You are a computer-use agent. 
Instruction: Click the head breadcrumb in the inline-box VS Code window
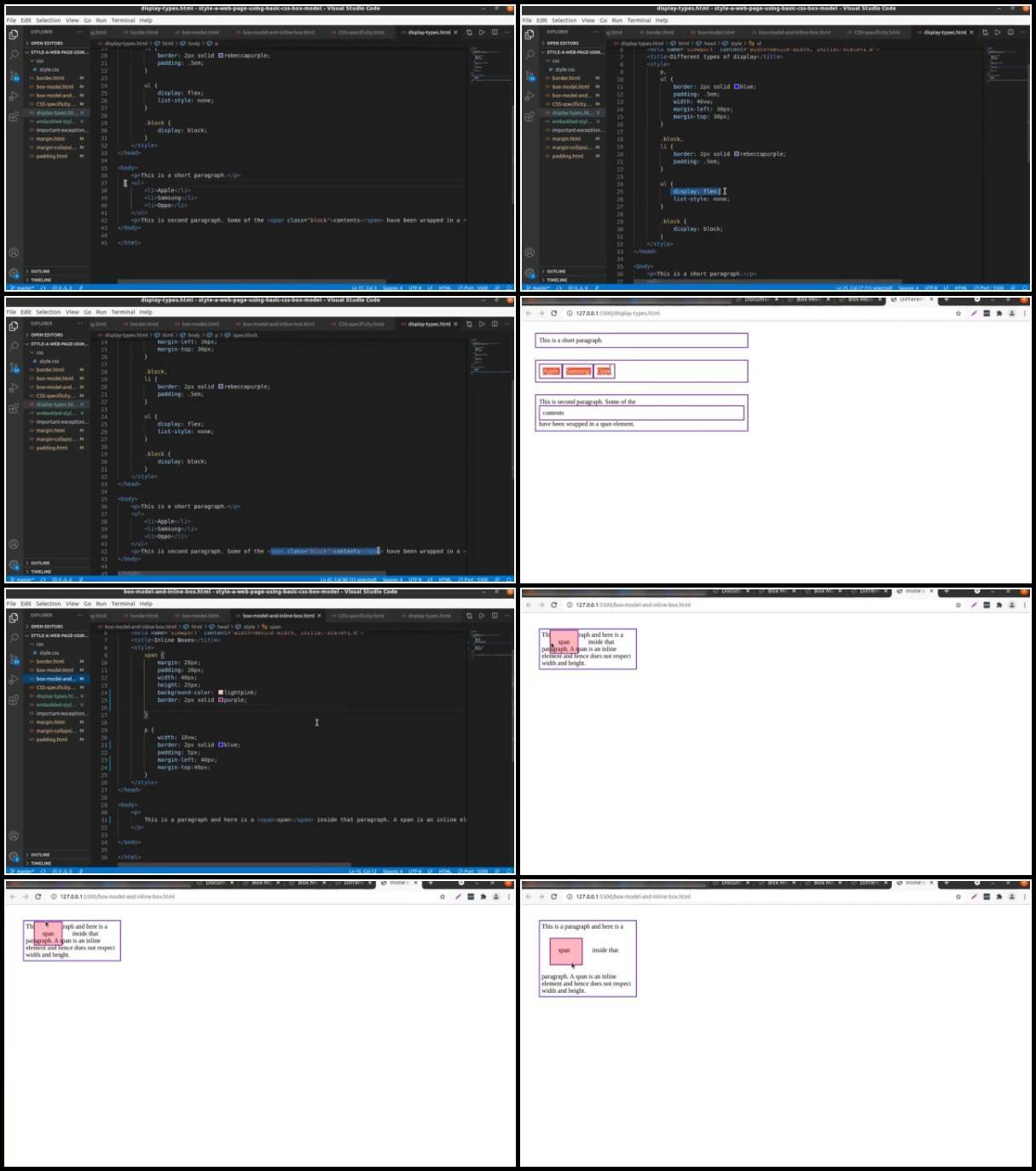(223, 627)
